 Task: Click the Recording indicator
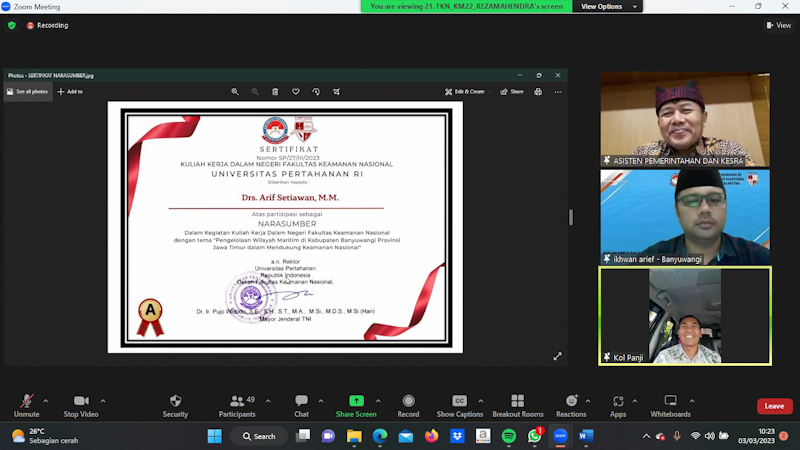point(47,25)
